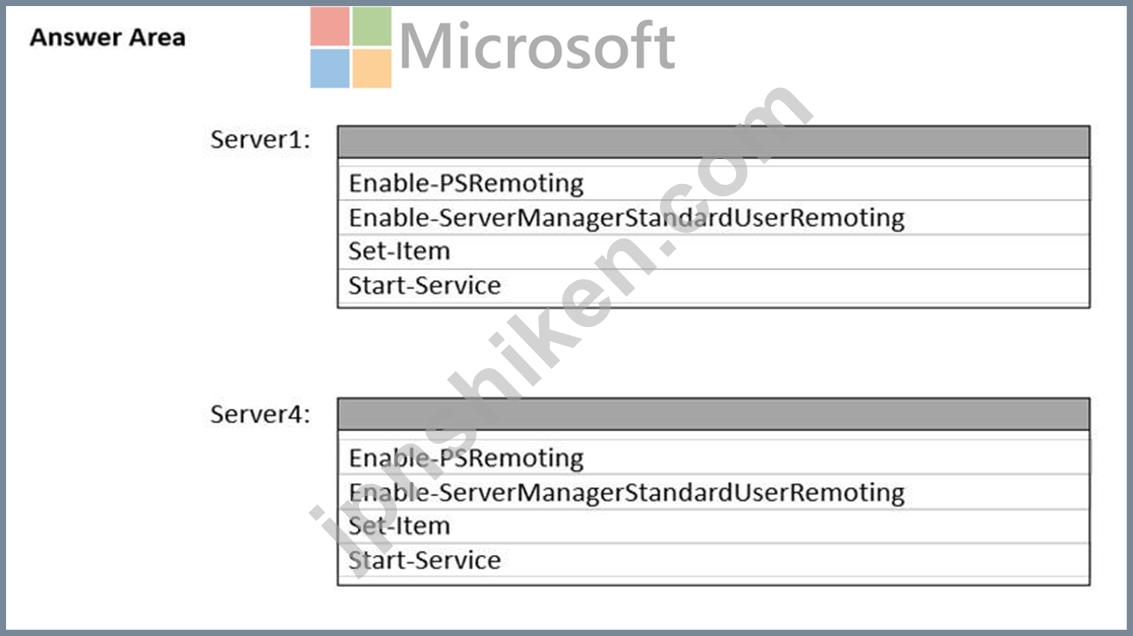This screenshot has height=636, width=1133.
Task: Click the Microsoft wordmark text
Action: point(537,47)
